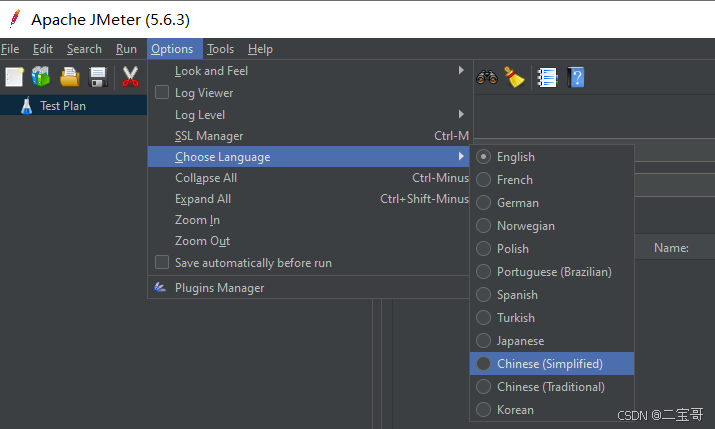Pick Turkish from language list
Image resolution: width=715 pixels, height=429 pixels.
pyautogui.click(x=552, y=318)
